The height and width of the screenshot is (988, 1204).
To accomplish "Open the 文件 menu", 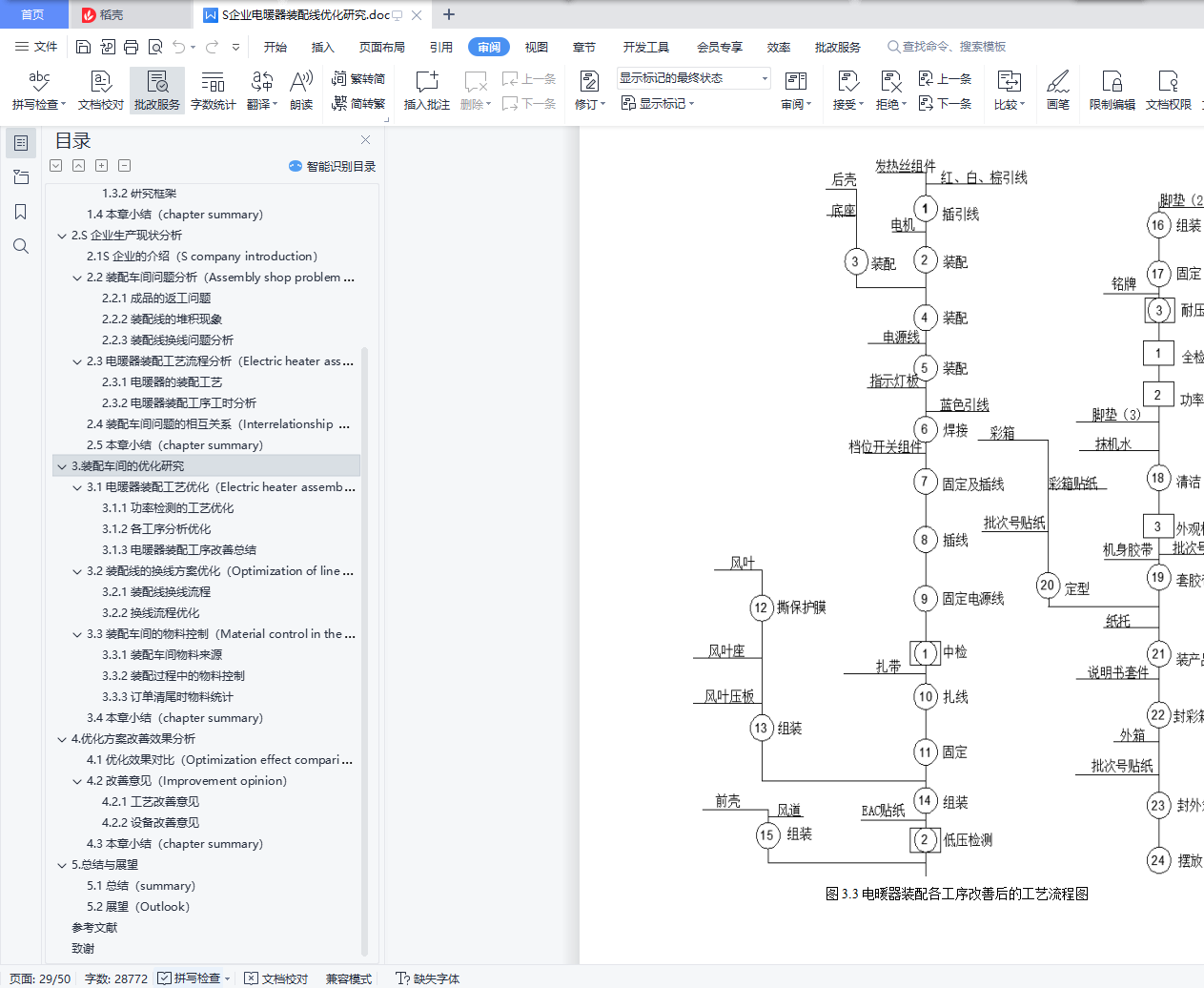I will [36, 47].
